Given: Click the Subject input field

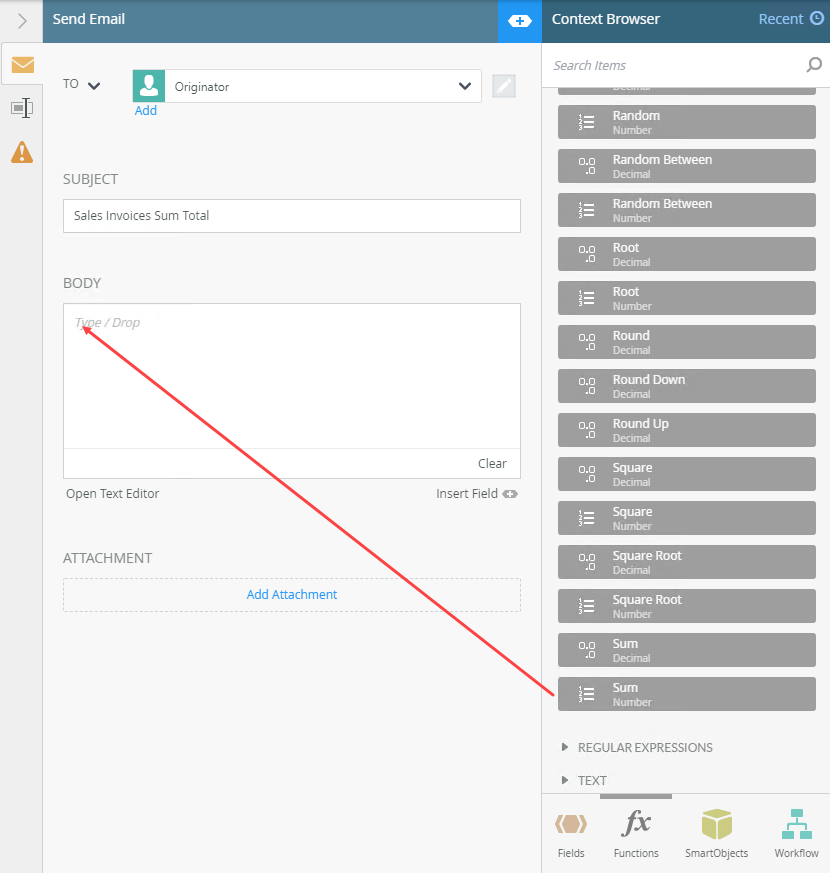Looking at the screenshot, I should pyautogui.click(x=292, y=216).
